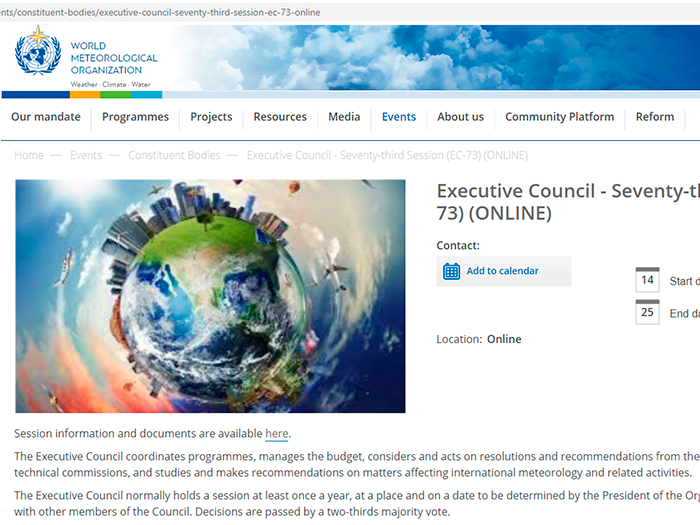This screenshot has height=525, width=700.
Task: Click the start date 14 calendar icon
Action: click(x=647, y=280)
